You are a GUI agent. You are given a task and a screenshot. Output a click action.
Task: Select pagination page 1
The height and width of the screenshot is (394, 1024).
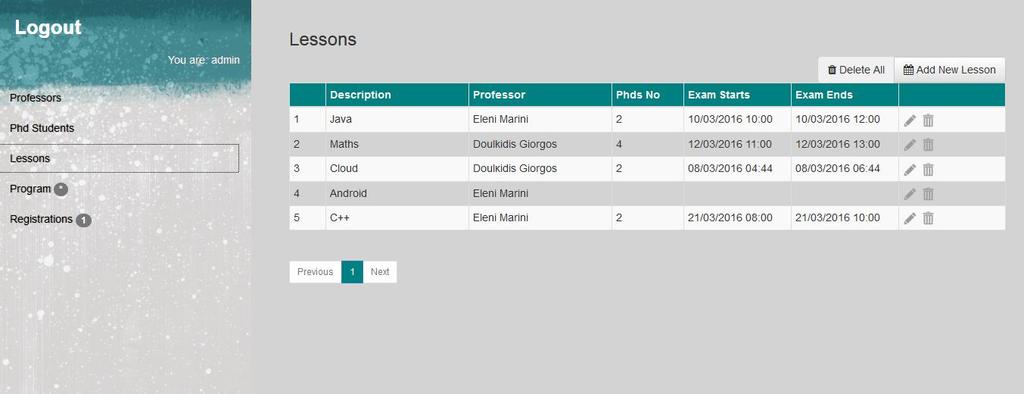(352, 272)
